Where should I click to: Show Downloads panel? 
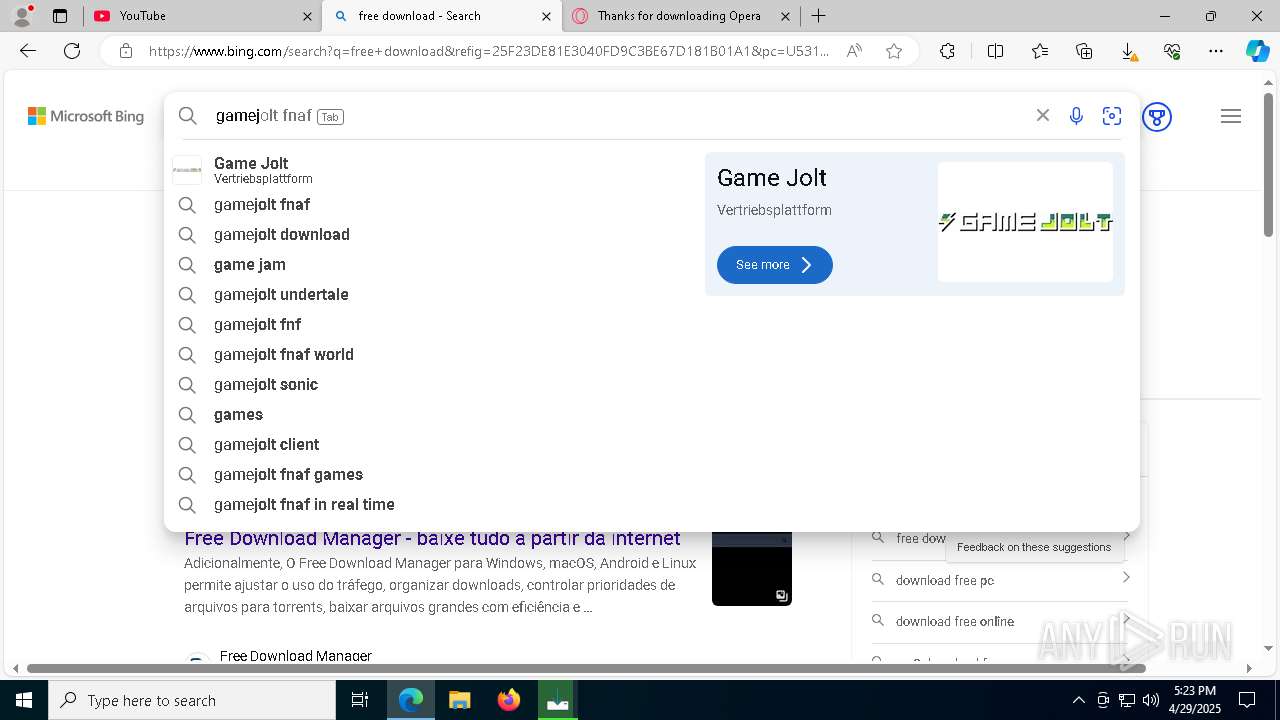pos(1128,51)
